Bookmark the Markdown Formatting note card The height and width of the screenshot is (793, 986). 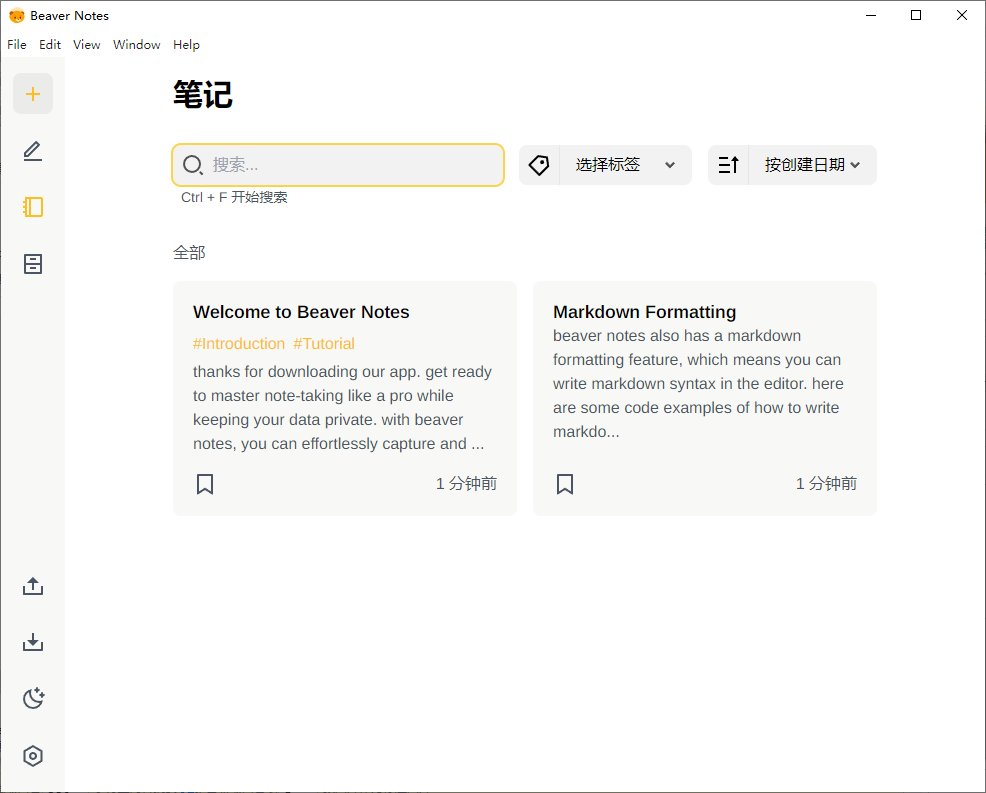click(x=565, y=484)
